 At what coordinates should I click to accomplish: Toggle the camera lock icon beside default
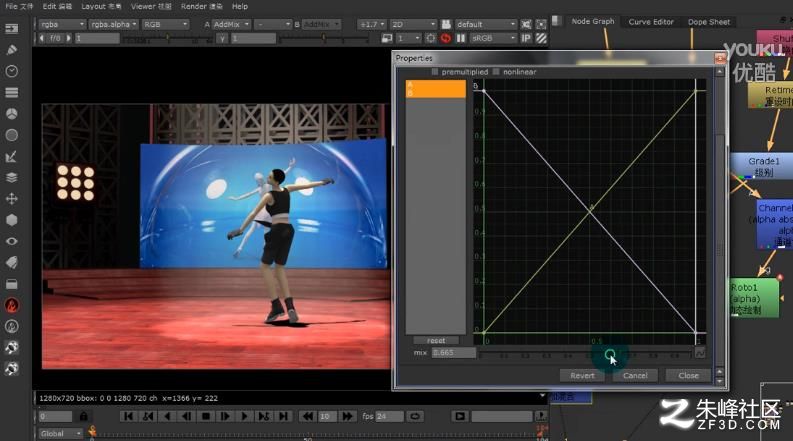[446, 24]
